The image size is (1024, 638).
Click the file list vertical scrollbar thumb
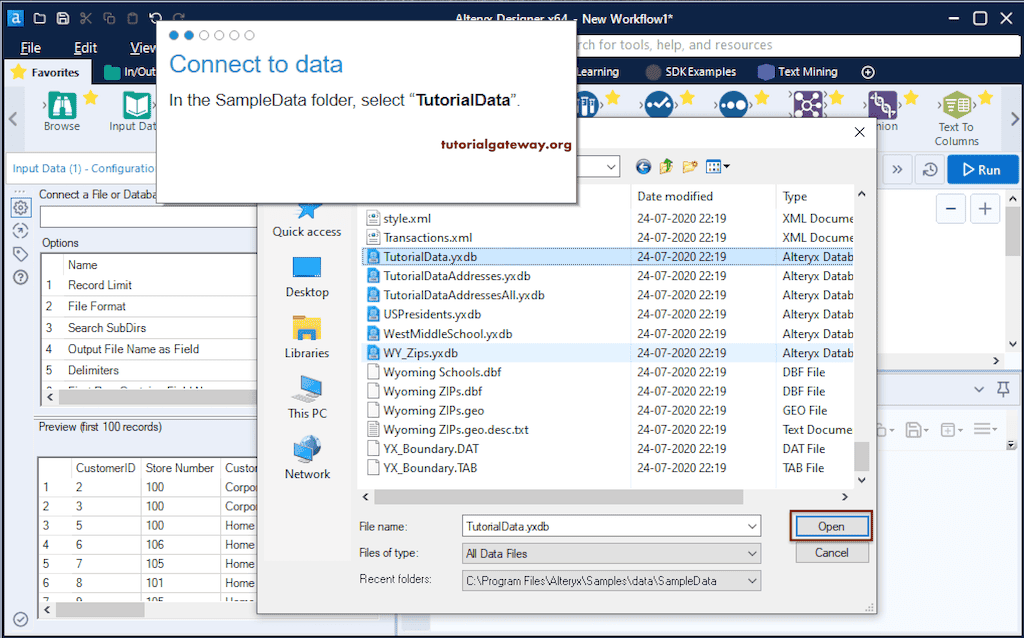click(861, 456)
